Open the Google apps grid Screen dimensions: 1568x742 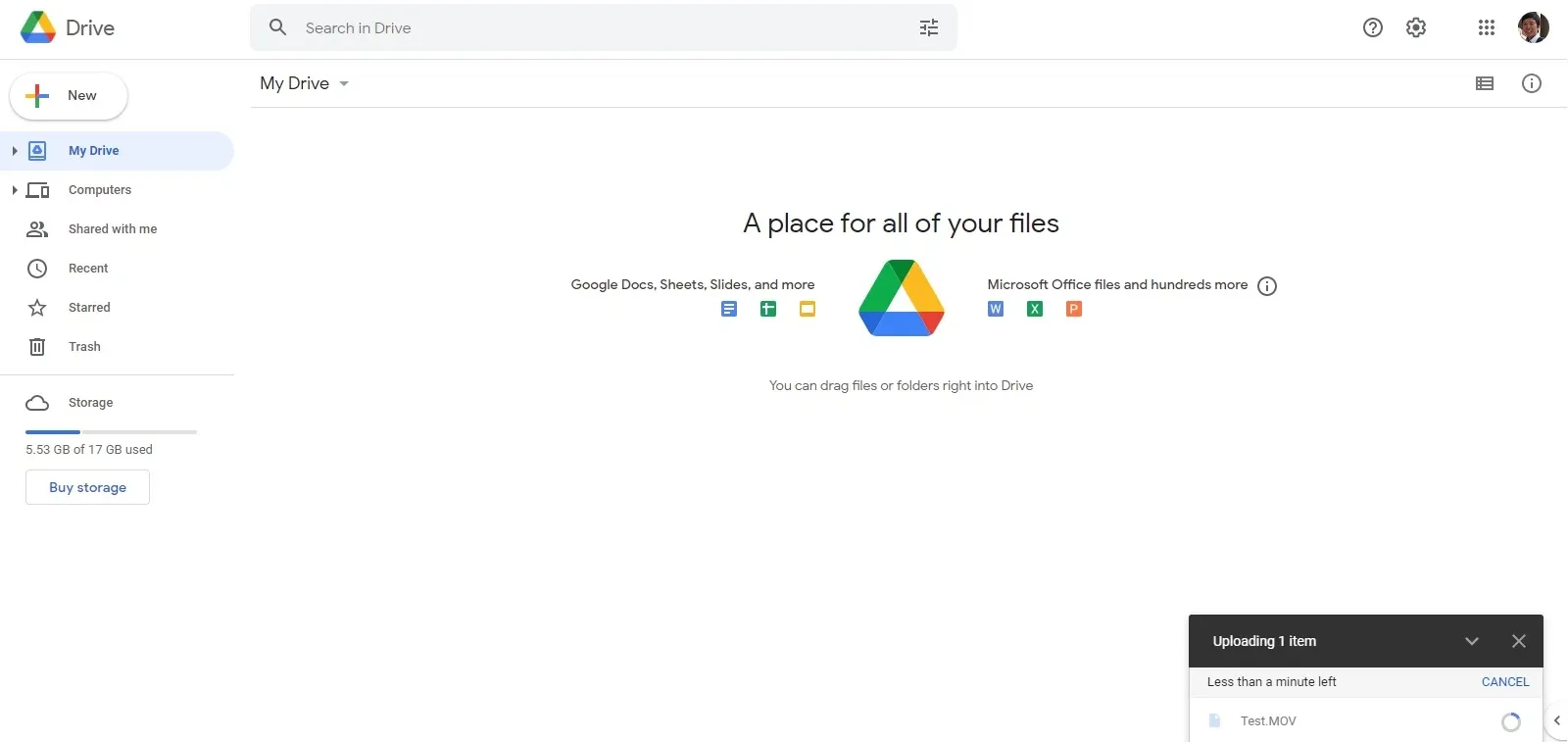[1487, 27]
